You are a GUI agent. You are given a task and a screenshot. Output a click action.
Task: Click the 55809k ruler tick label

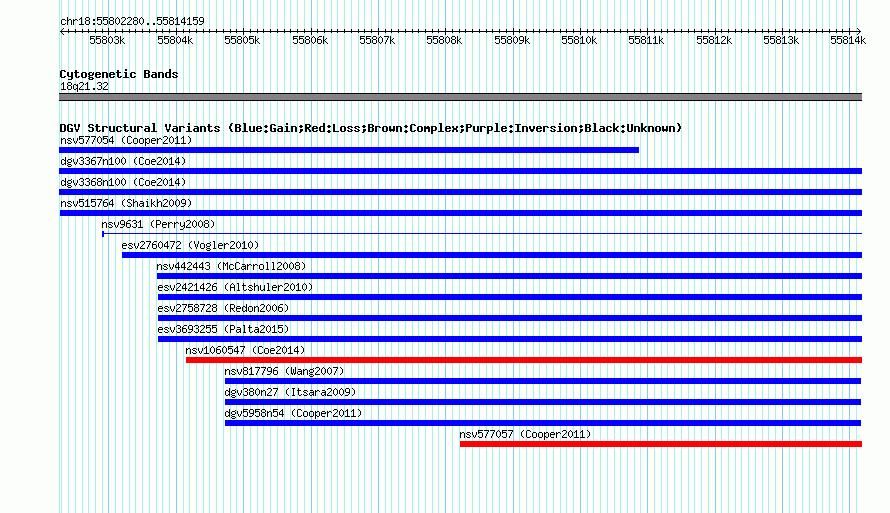[512, 40]
